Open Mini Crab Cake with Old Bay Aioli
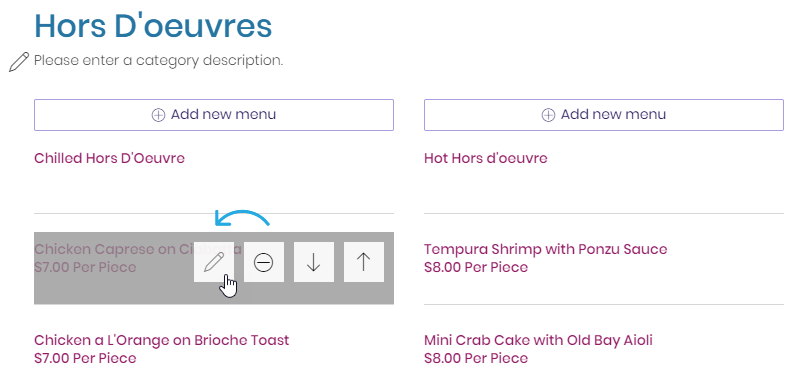 pos(538,340)
